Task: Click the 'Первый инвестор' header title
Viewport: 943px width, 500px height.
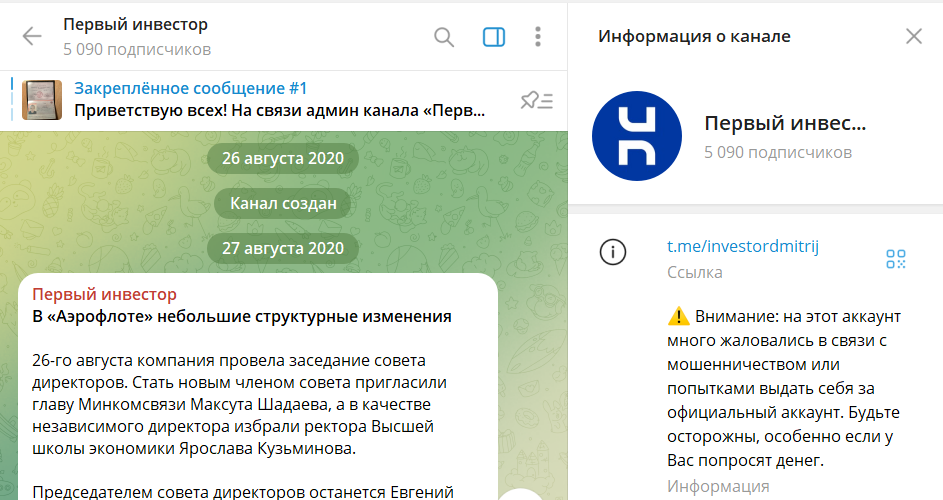Action: 135,25
